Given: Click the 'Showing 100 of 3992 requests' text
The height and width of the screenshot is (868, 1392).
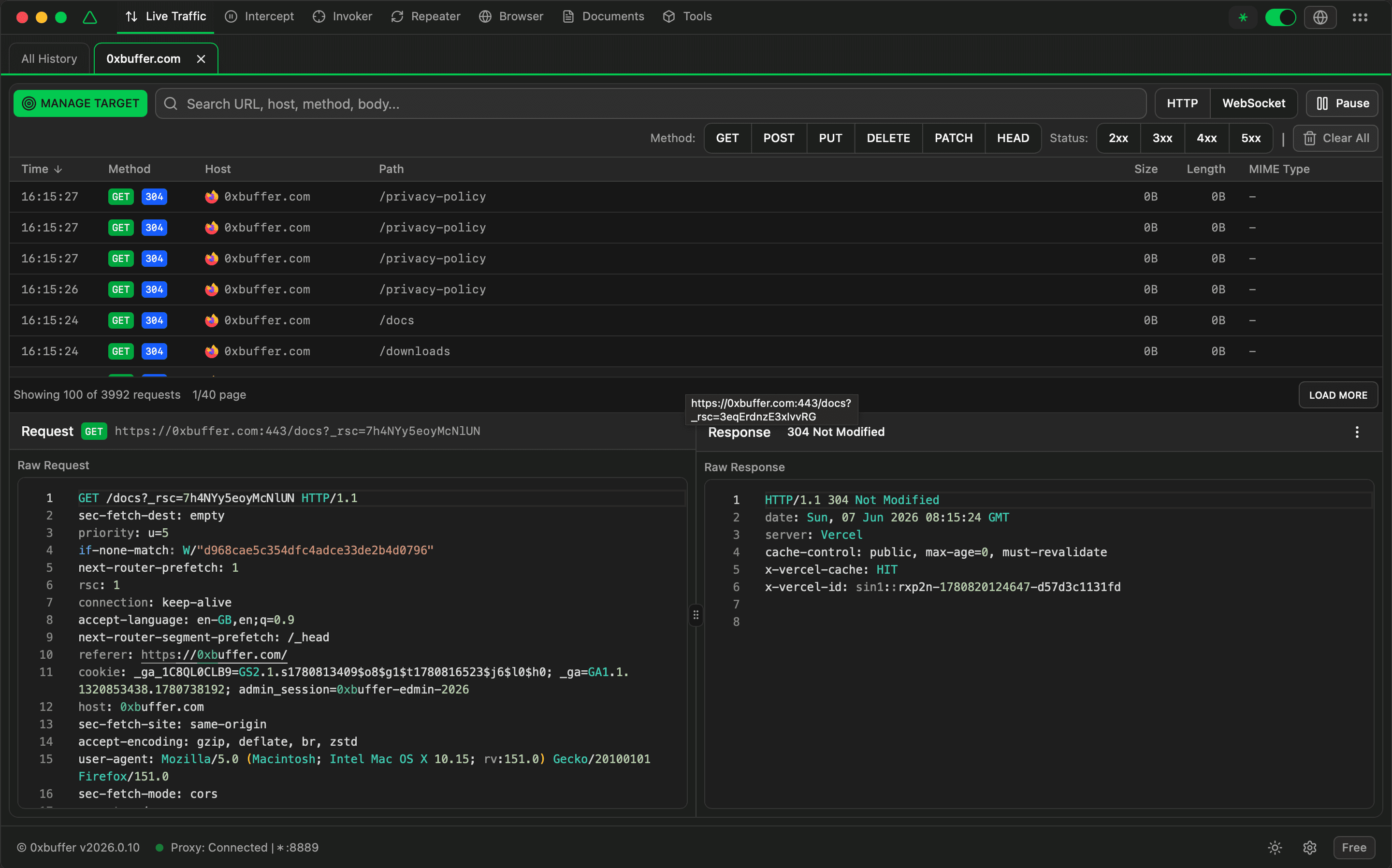Looking at the screenshot, I should 97,394.
